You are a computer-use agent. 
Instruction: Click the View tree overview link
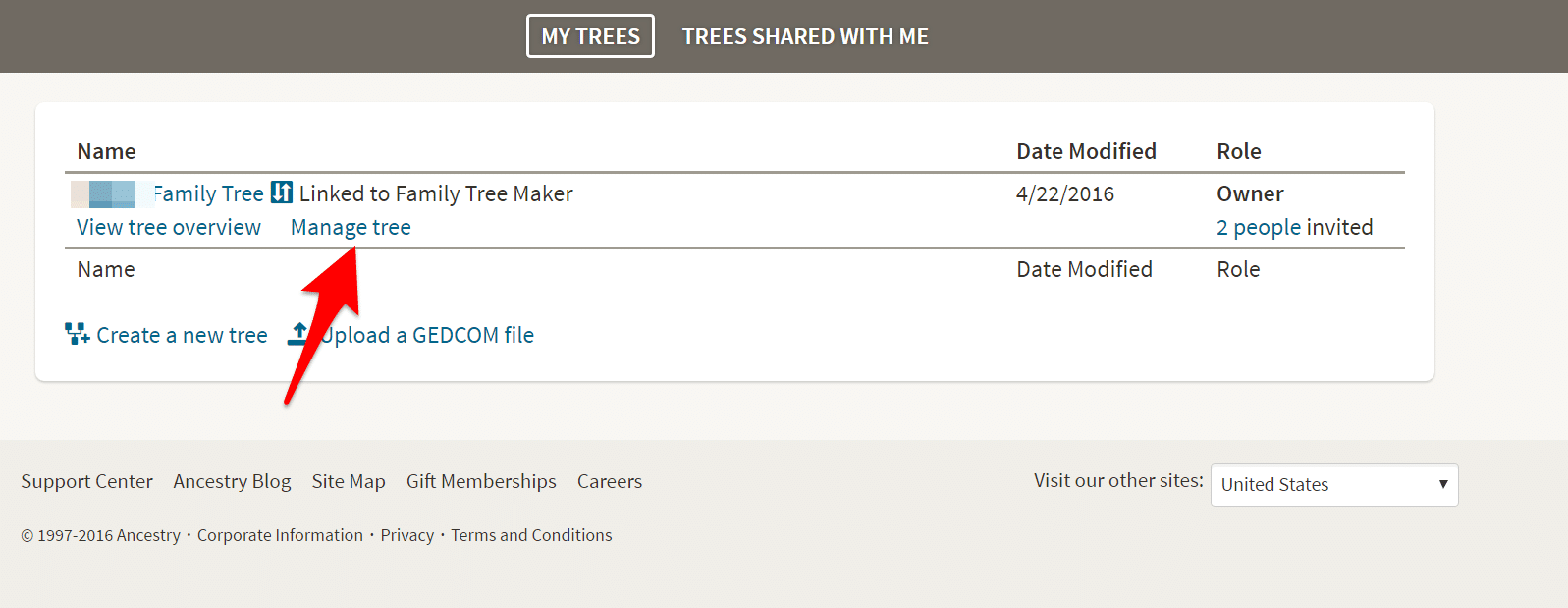169,227
